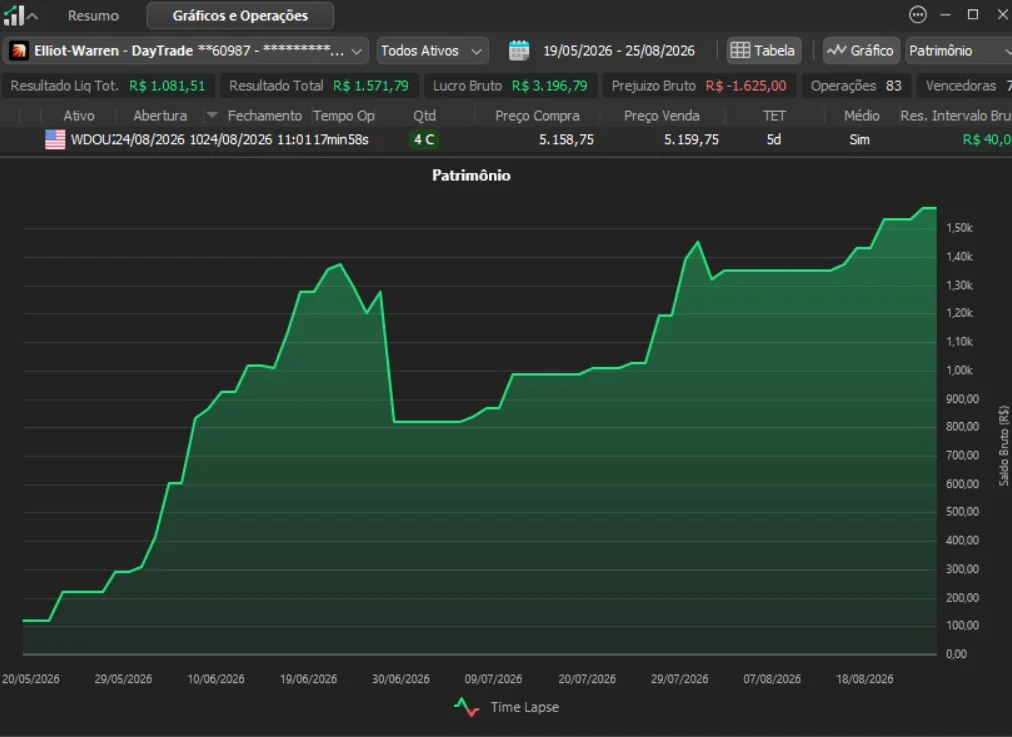
Task: Sort by the Preço Compra column header
Action: tap(537, 116)
